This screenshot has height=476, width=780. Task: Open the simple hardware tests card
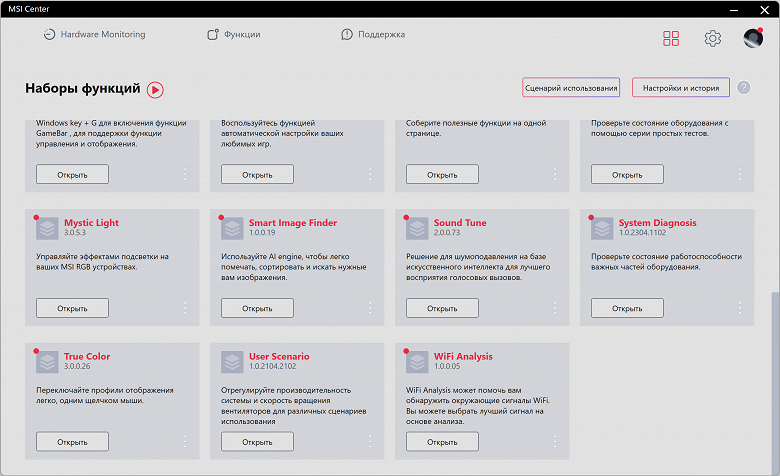627,174
